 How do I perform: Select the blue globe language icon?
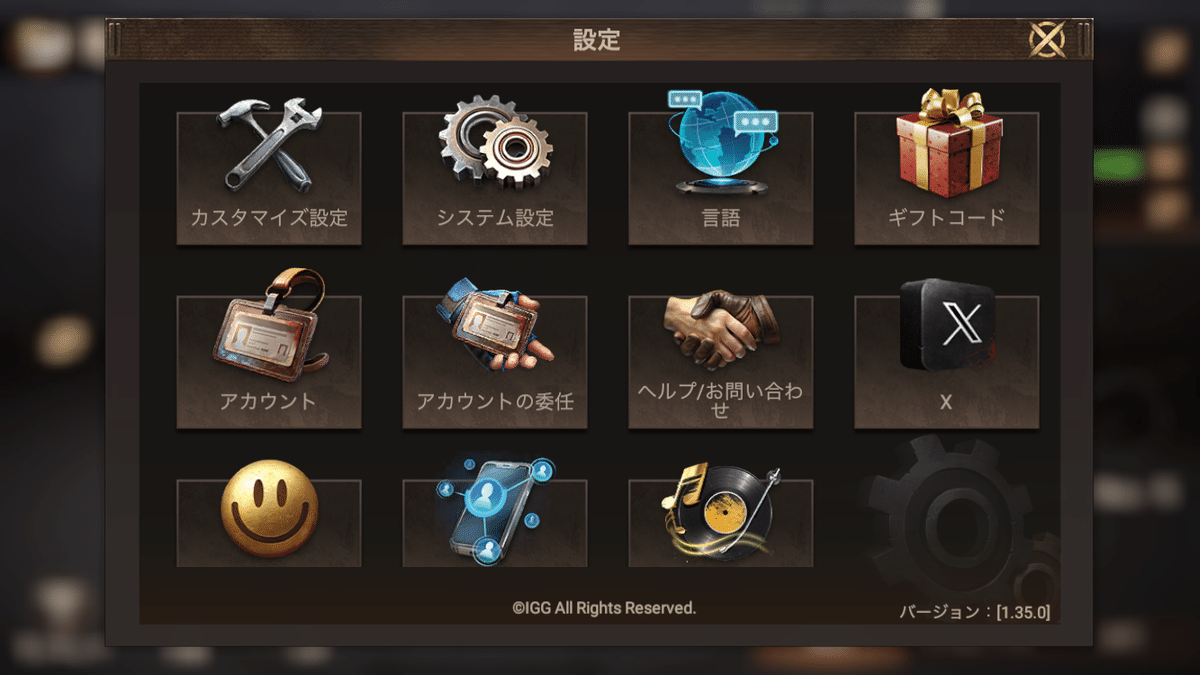[720, 141]
